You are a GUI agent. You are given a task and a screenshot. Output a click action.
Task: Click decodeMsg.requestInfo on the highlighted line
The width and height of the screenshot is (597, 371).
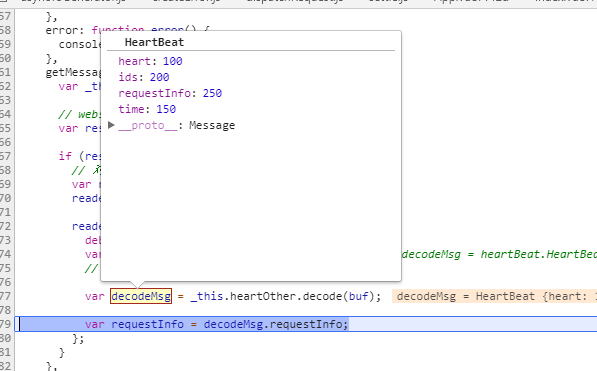tap(276, 324)
